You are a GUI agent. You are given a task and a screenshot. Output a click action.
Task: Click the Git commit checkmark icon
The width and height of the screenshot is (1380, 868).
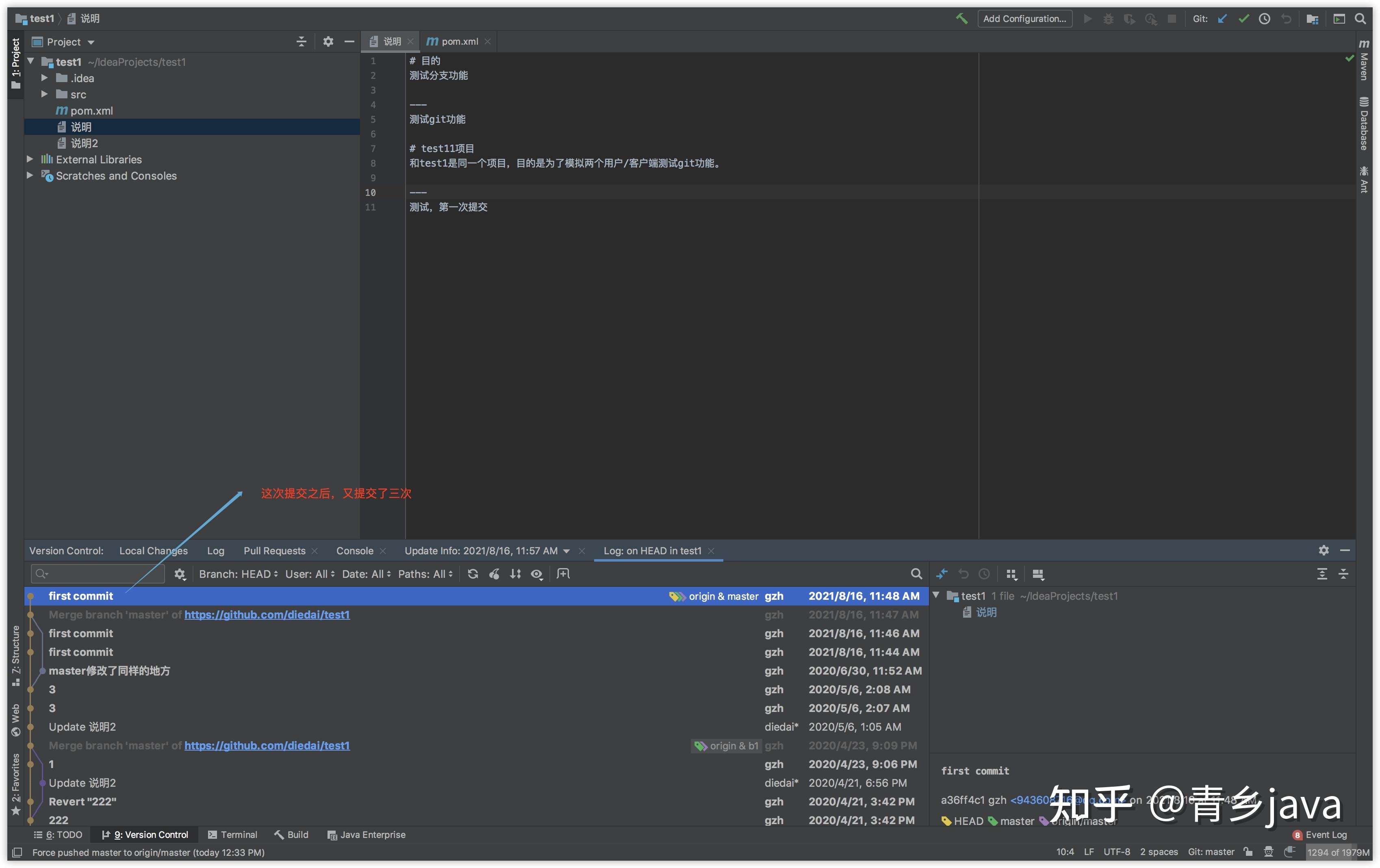pos(1243,19)
